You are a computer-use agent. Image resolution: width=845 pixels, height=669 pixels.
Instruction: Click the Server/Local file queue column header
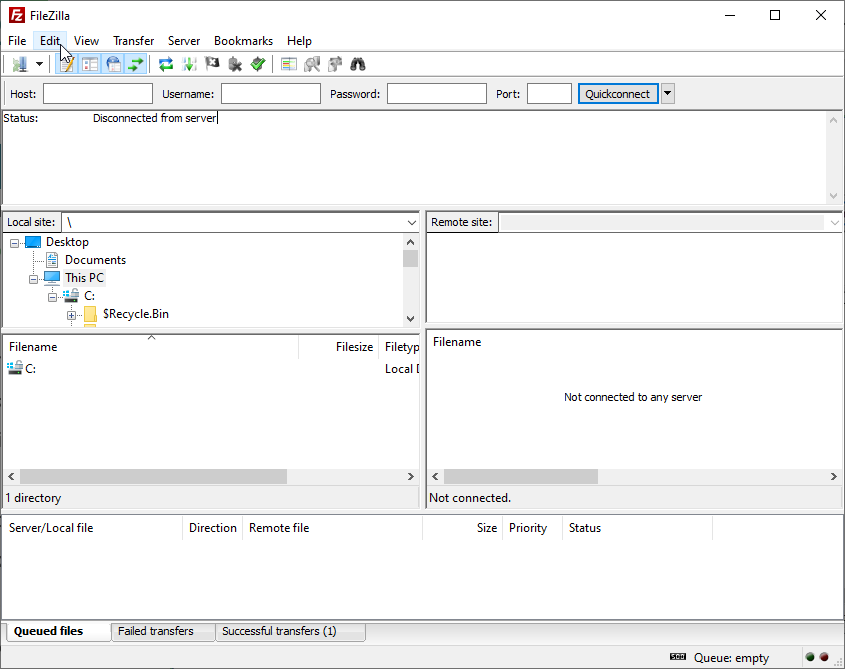[93, 528]
